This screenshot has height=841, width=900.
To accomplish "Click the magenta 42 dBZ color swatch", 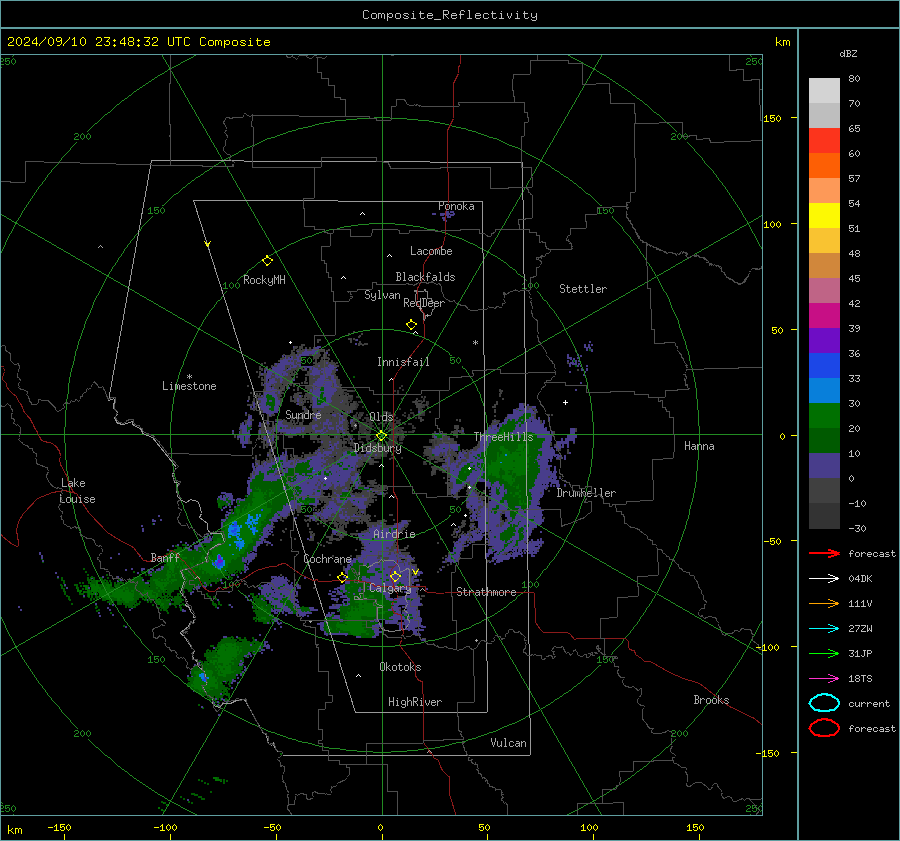I will [824, 315].
